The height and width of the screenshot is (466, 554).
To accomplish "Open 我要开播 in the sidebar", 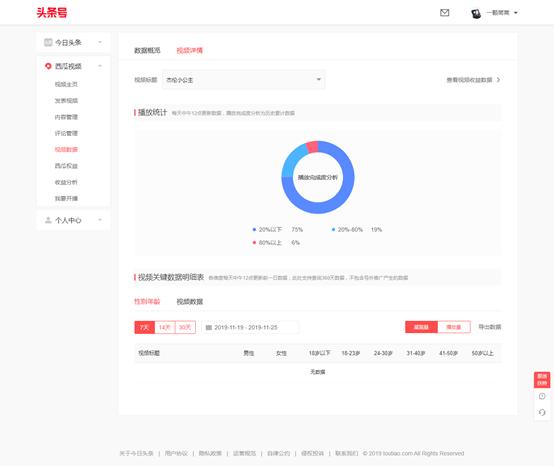I will point(66,198).
